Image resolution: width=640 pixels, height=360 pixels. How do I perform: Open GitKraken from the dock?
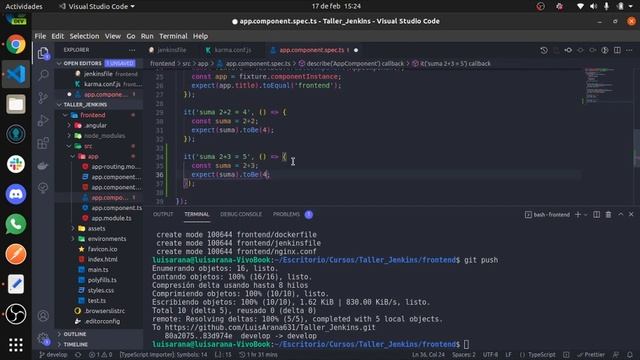tap(16, 134)
